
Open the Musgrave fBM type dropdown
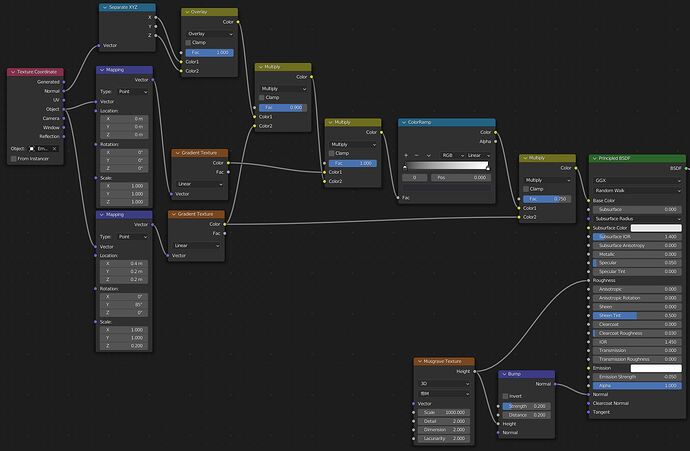[444, 393]
